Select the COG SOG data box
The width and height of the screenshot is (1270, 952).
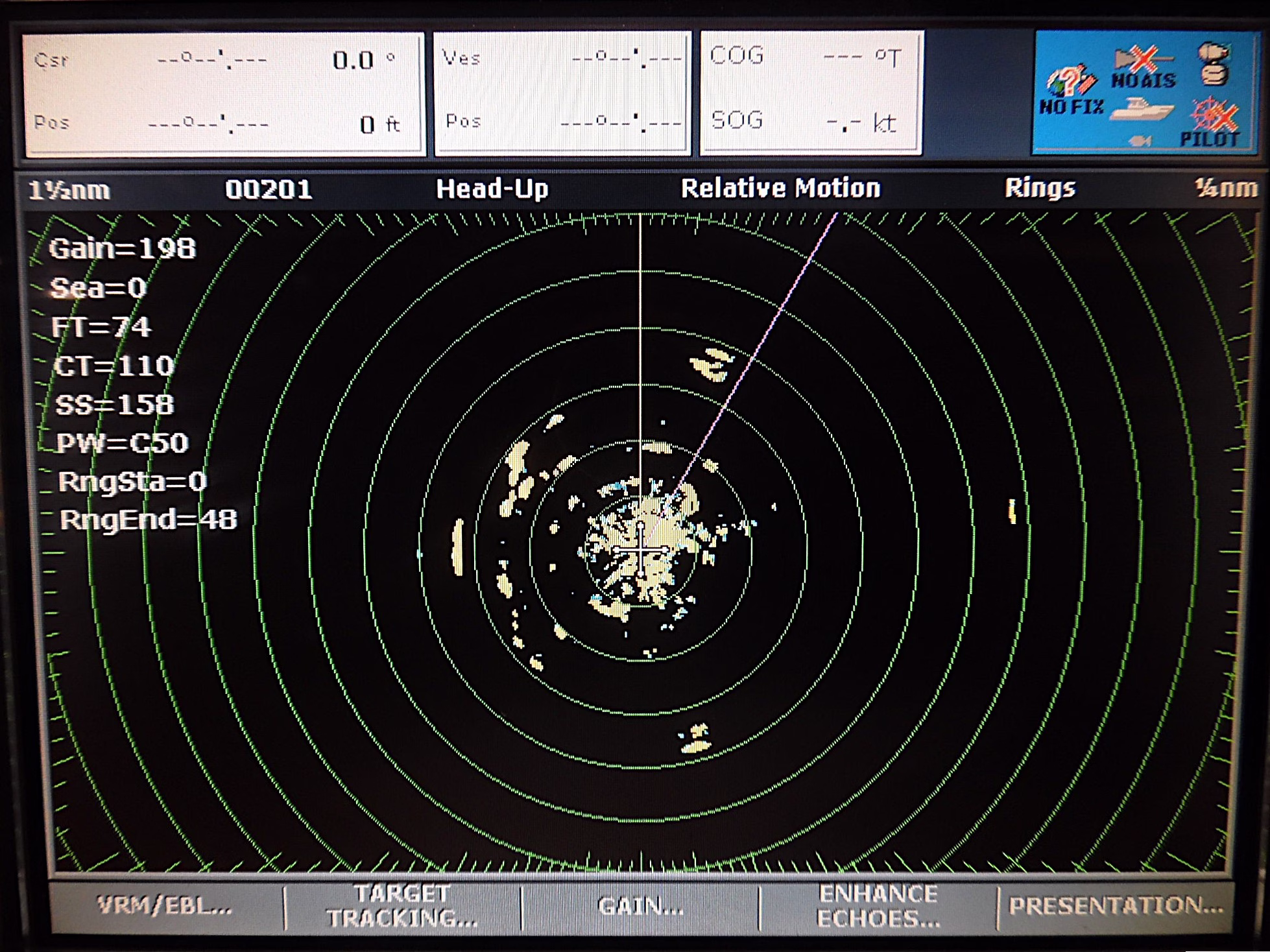[811, 92]
